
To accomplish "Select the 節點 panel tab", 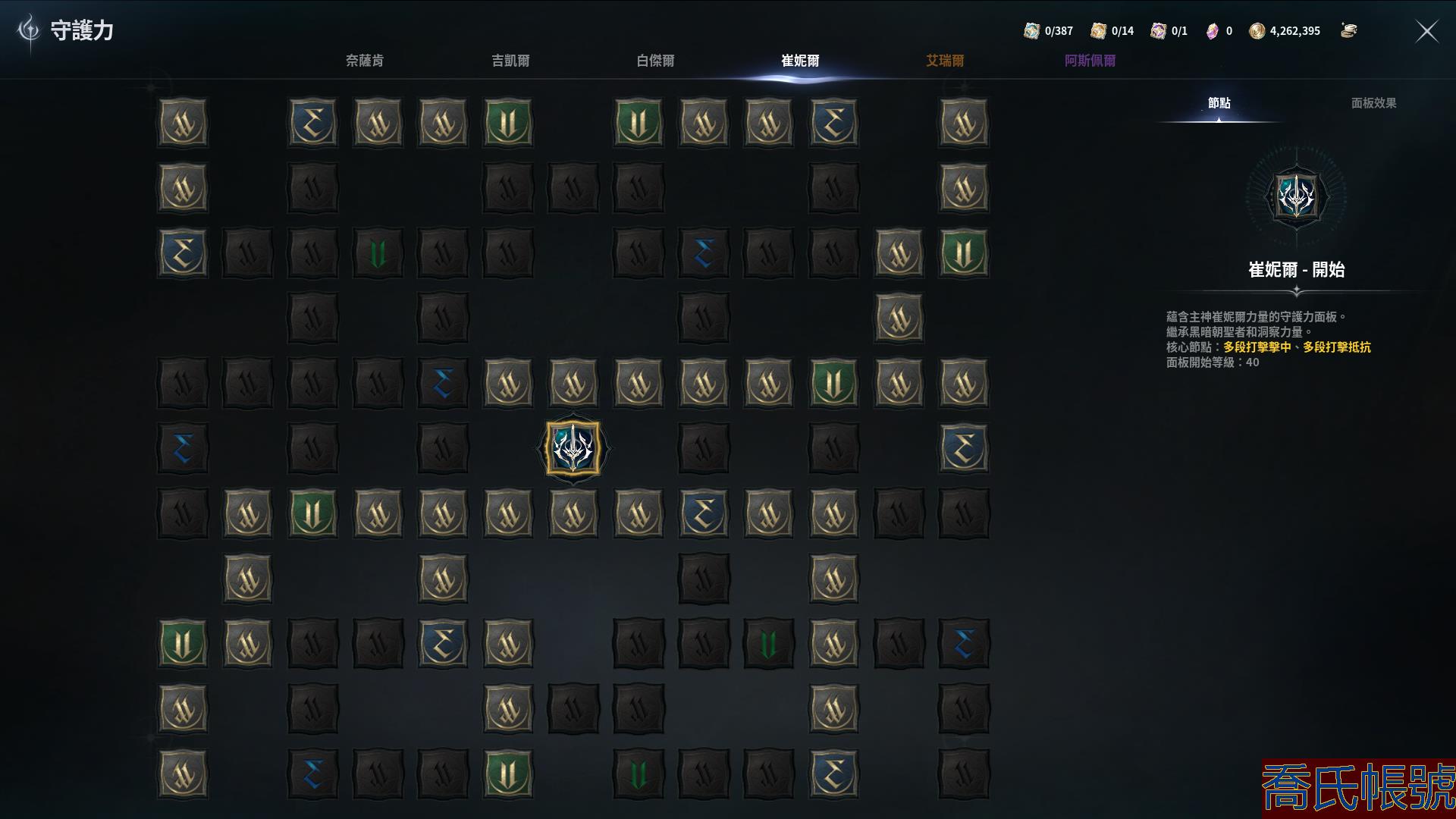I will 1219,103.
